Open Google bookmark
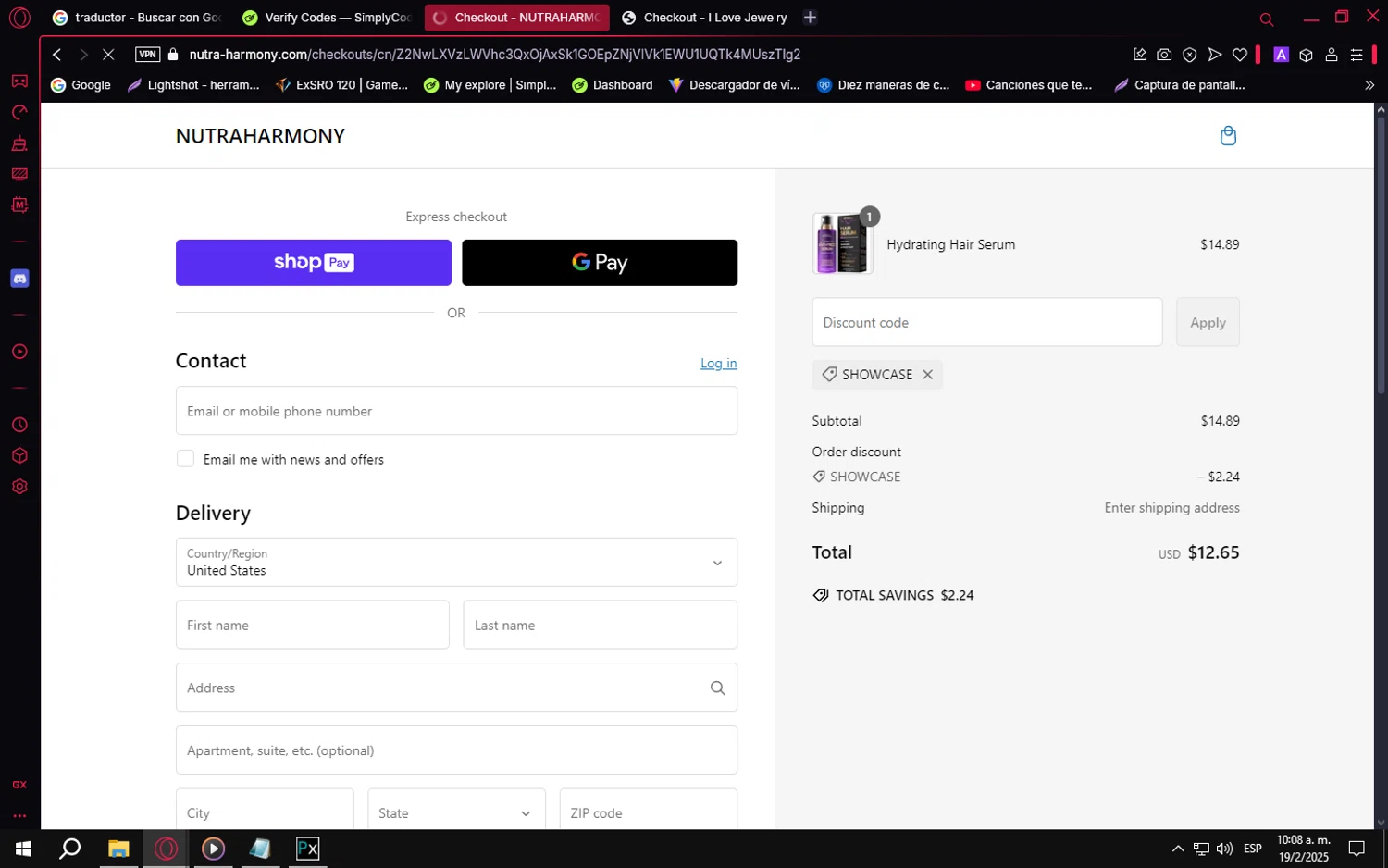Image resolution: width=1388 pixels, height=868 pixels. point(81,85)
